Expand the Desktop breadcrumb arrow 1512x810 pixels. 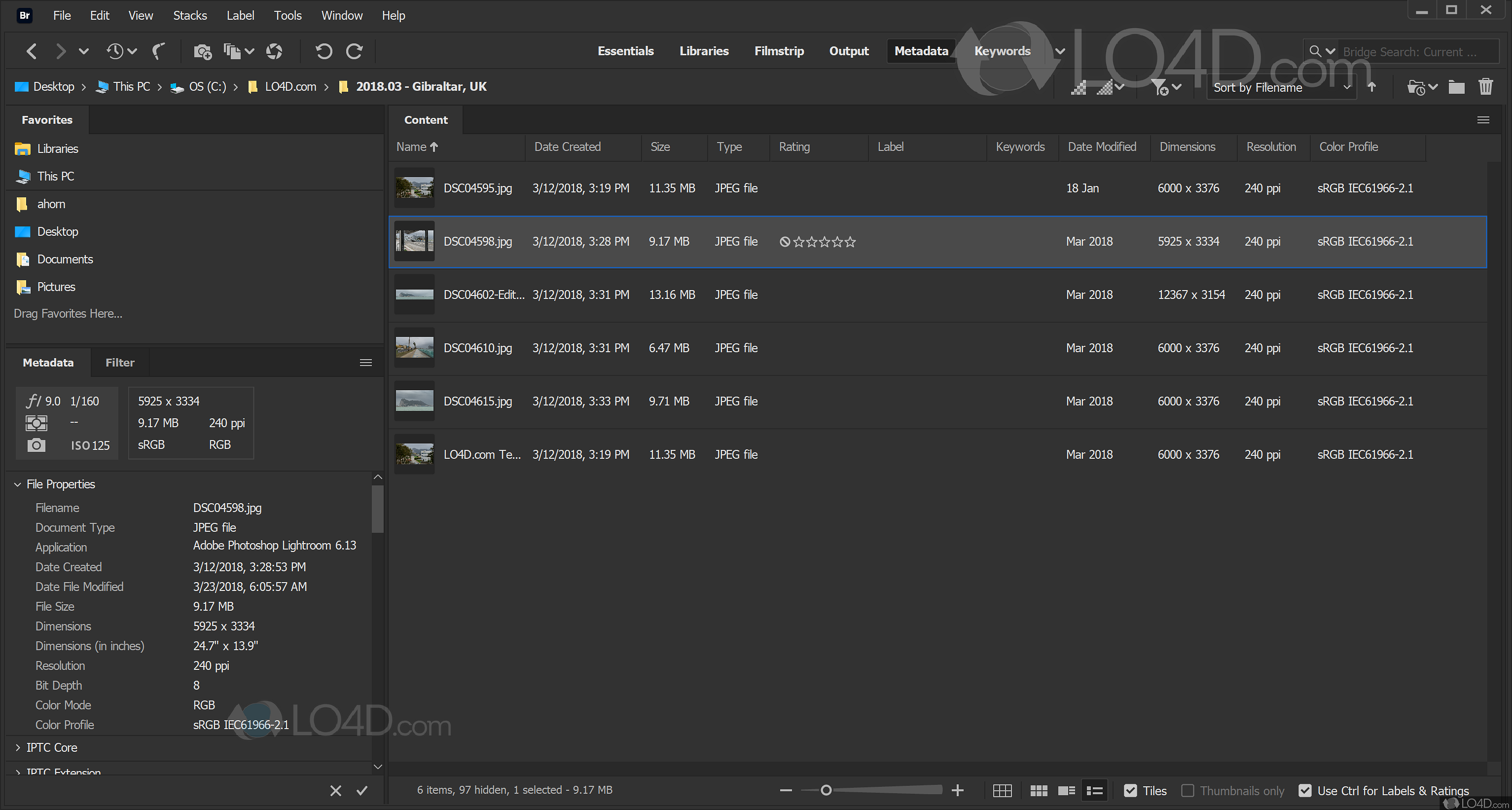[x=83, y=87]
